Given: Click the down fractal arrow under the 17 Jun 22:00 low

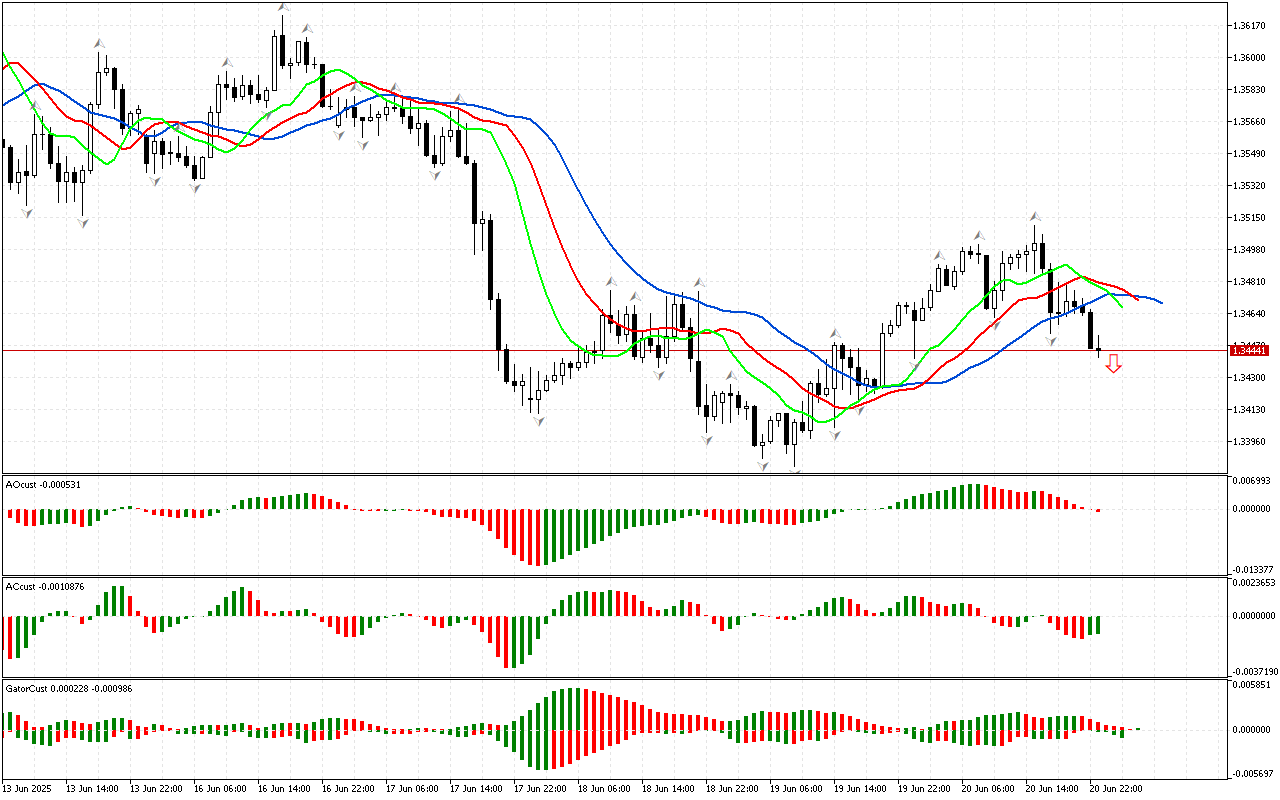Looking at the screenshot, I should pyautogui.click(x=539, y=421).
